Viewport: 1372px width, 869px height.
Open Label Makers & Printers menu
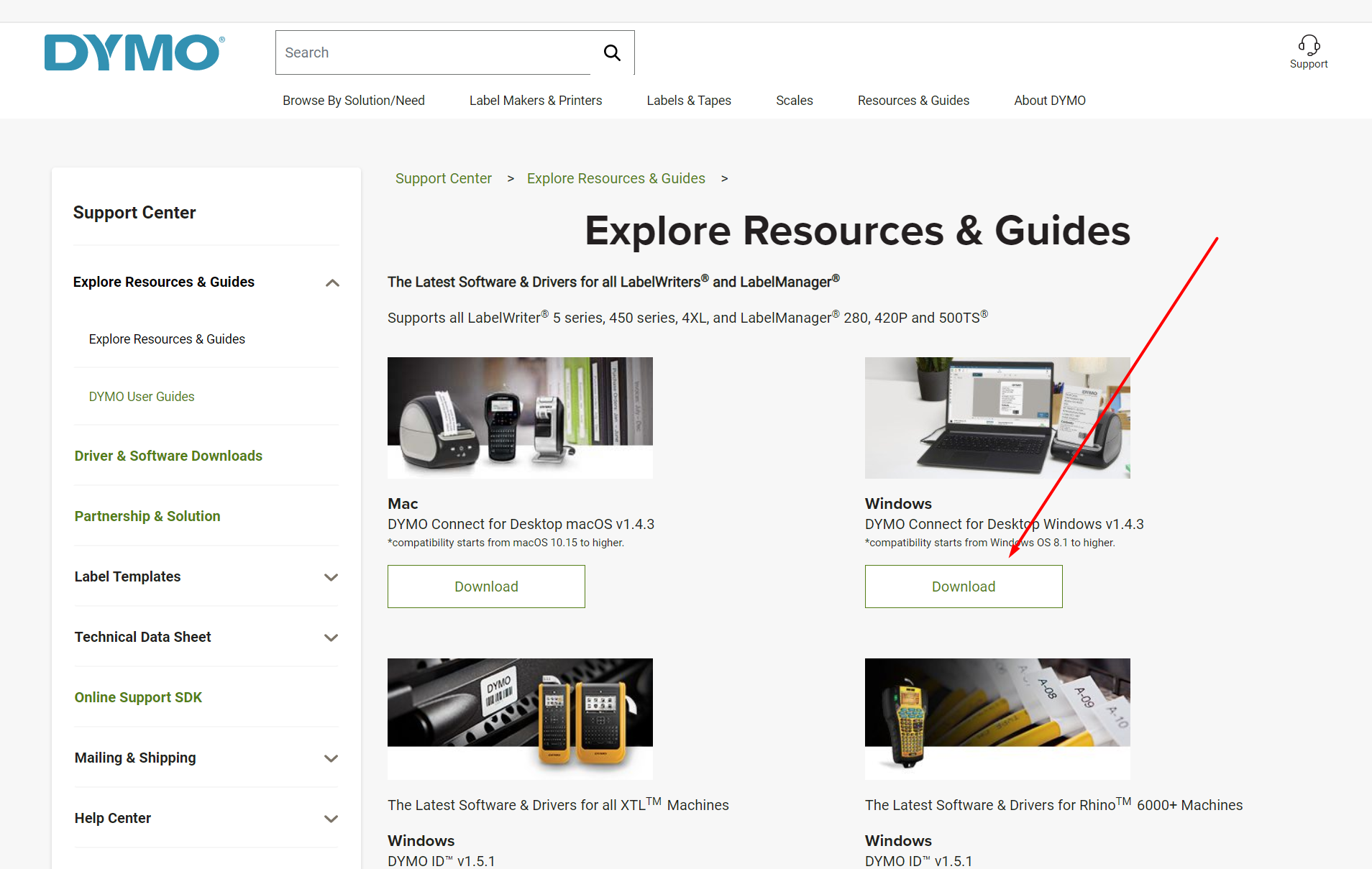pyautogui.click(x=536, y=101)
